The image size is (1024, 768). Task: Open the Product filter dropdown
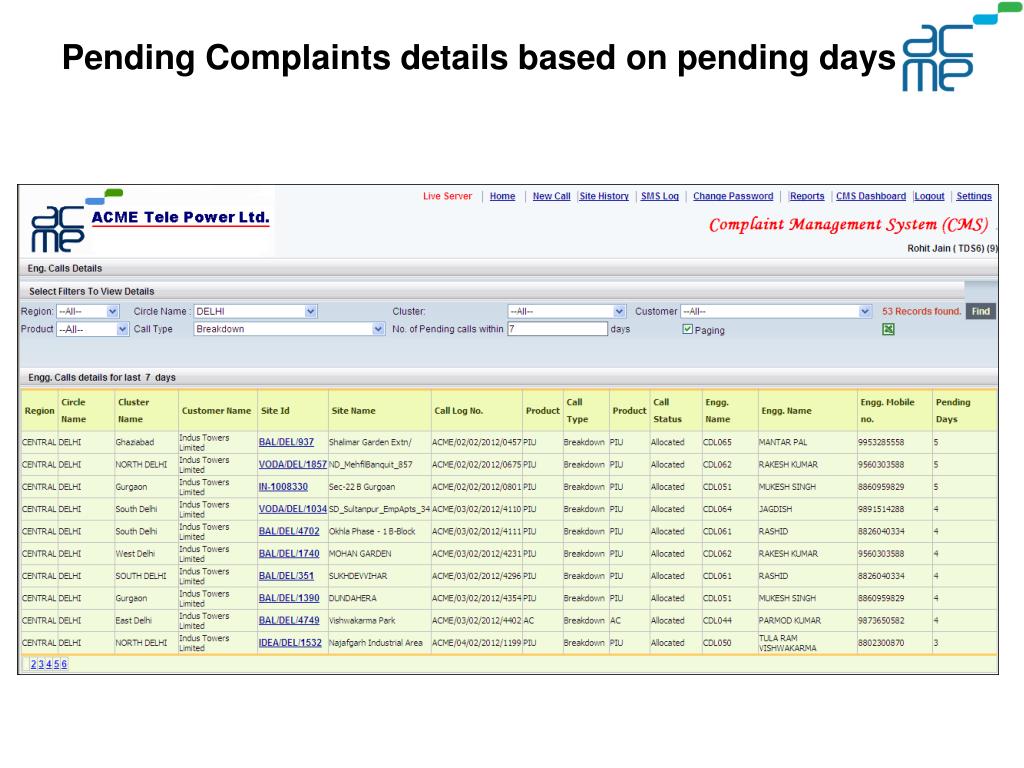click(92, 329)
